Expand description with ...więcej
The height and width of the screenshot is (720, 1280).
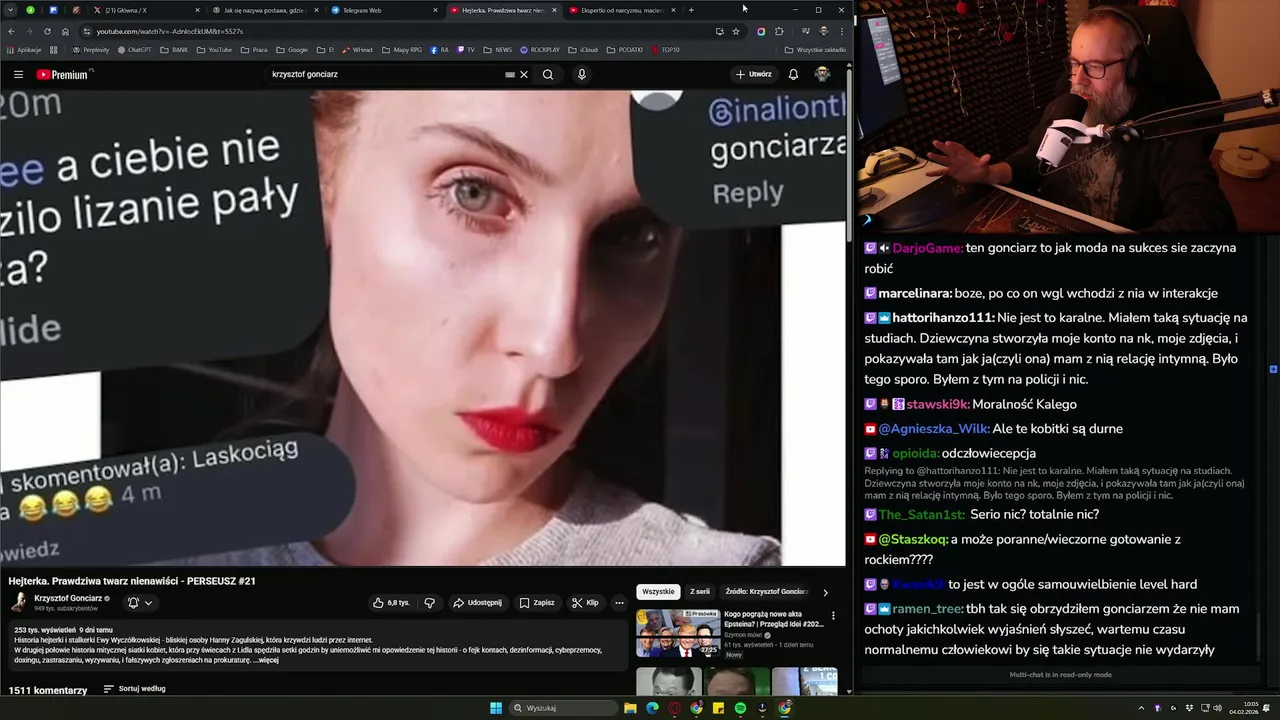[x=266, y=660]
